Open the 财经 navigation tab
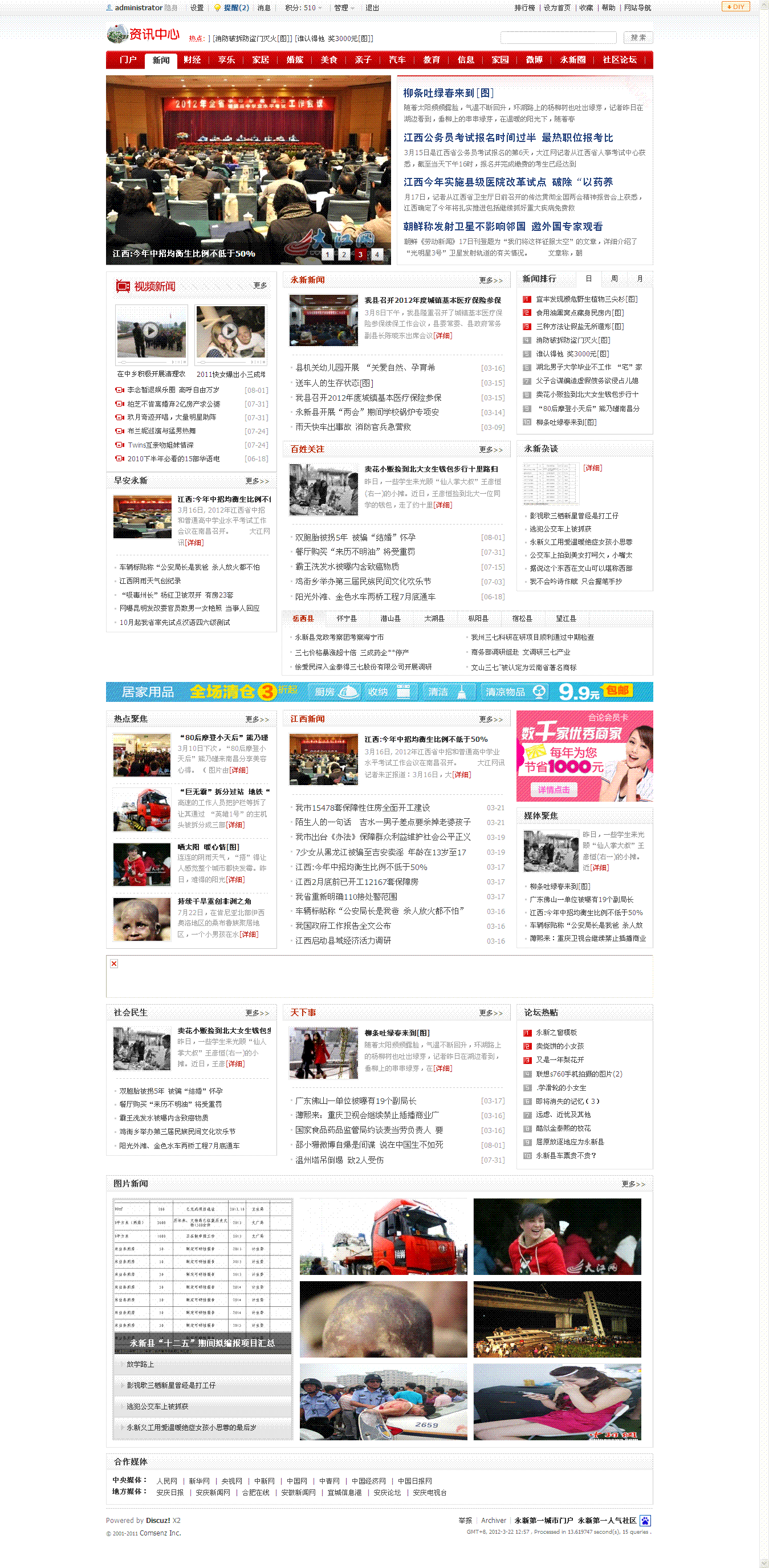 [x=192, y=60]
